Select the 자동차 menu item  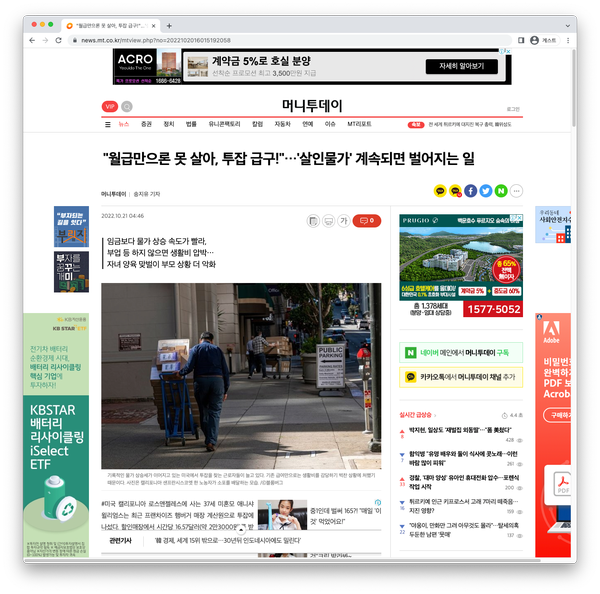click(x=282, y=124)
